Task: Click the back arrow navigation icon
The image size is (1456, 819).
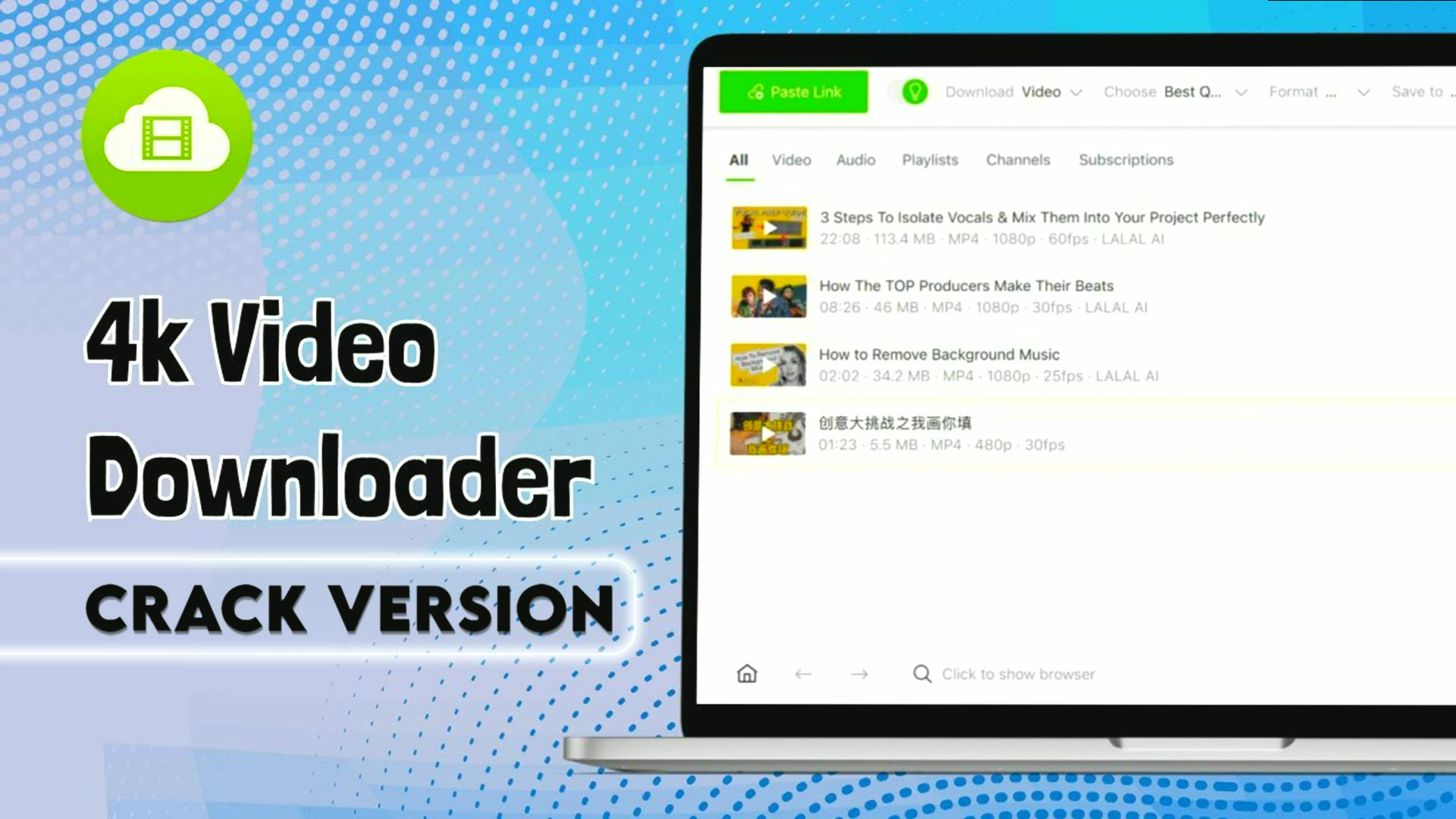Action: click(x=803, y=673)
